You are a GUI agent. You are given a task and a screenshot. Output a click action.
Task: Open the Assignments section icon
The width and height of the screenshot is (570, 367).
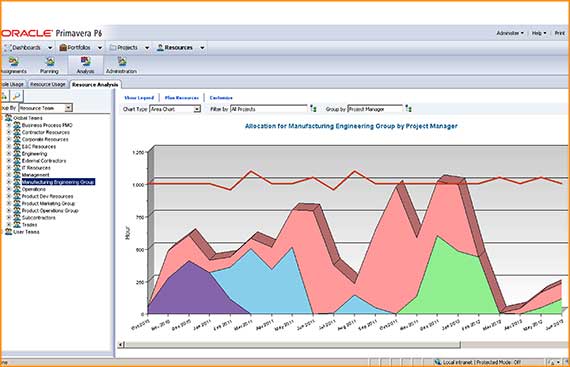(x=13, y=61)
